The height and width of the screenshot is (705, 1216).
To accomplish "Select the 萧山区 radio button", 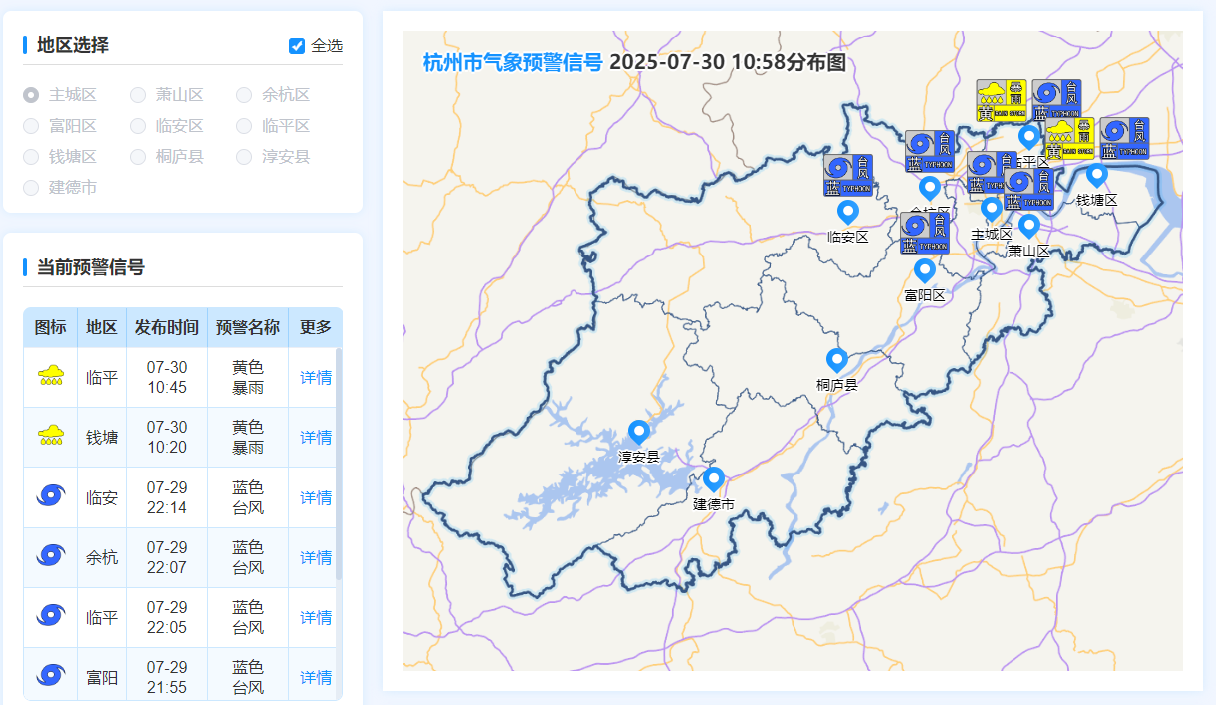I will click(138, 95).
